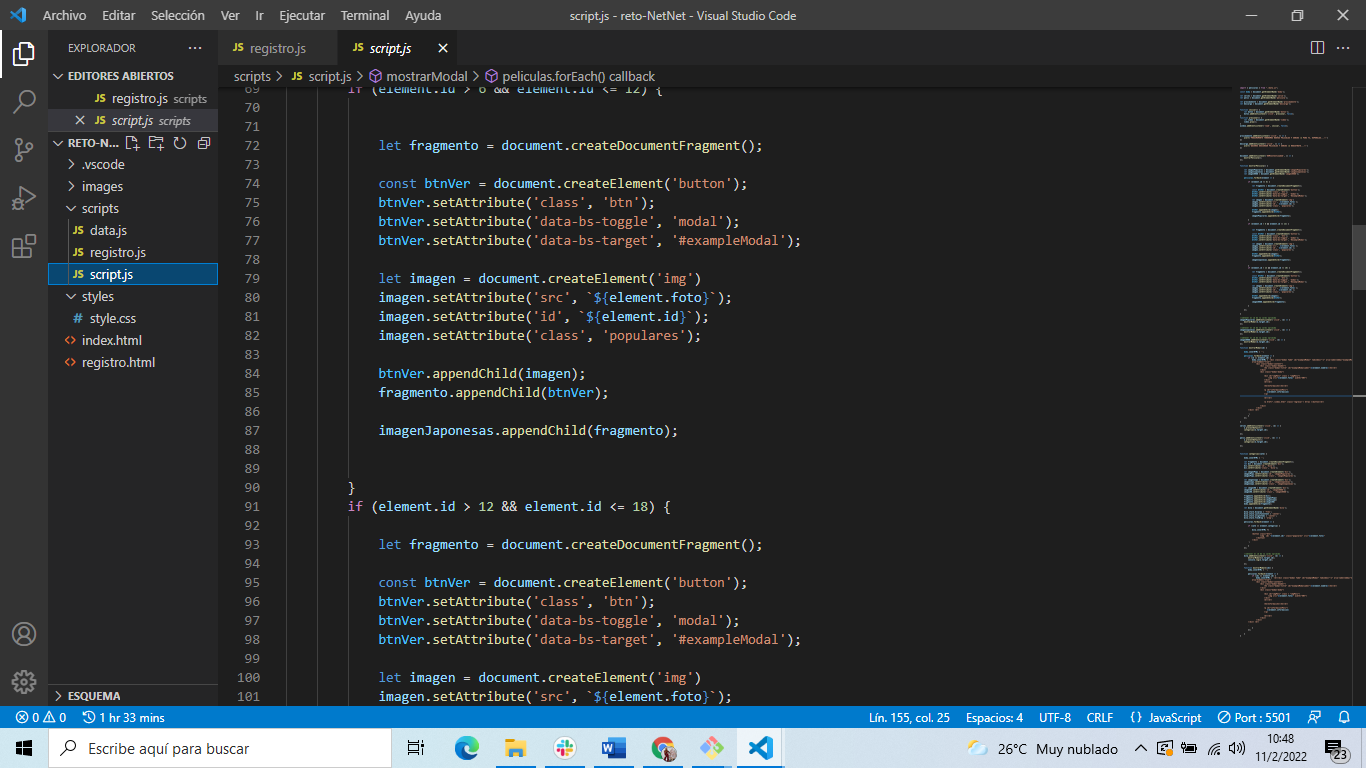Click the Port : 5501 Live Server status
Screen dimensions: 1366x768
(1254, 718)
